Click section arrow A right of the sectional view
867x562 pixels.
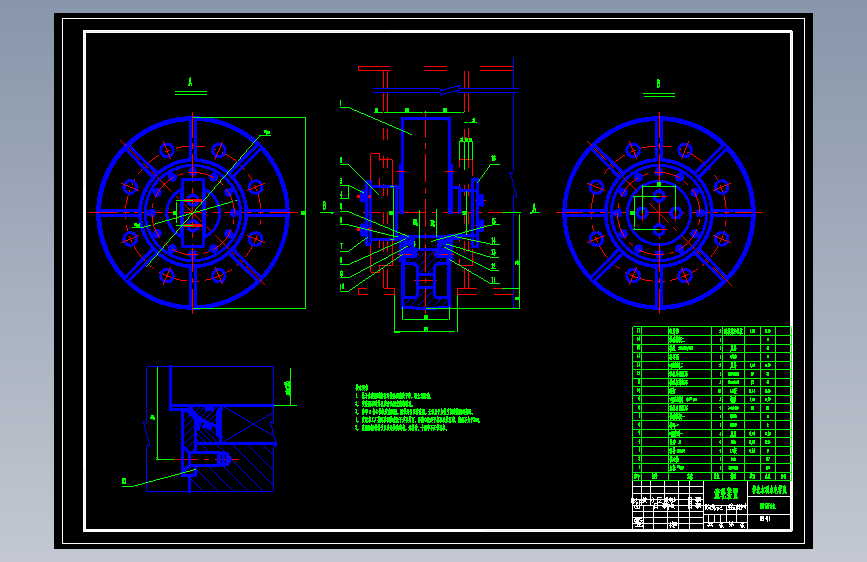click(534, 209)
